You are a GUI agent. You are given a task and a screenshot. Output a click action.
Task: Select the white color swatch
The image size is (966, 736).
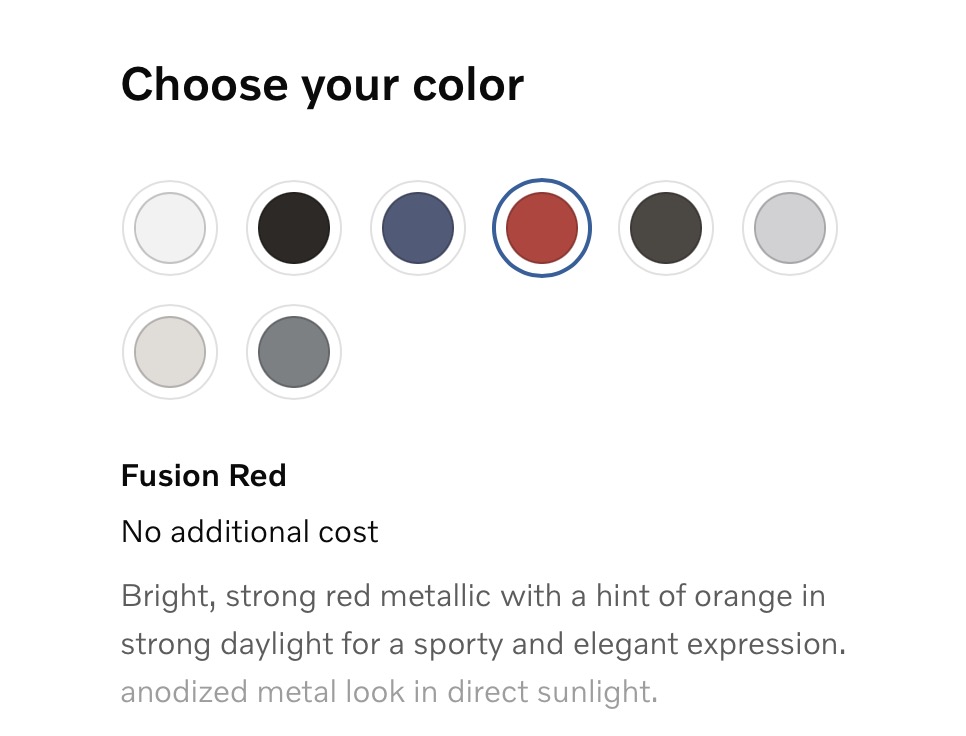click(170, 228)
